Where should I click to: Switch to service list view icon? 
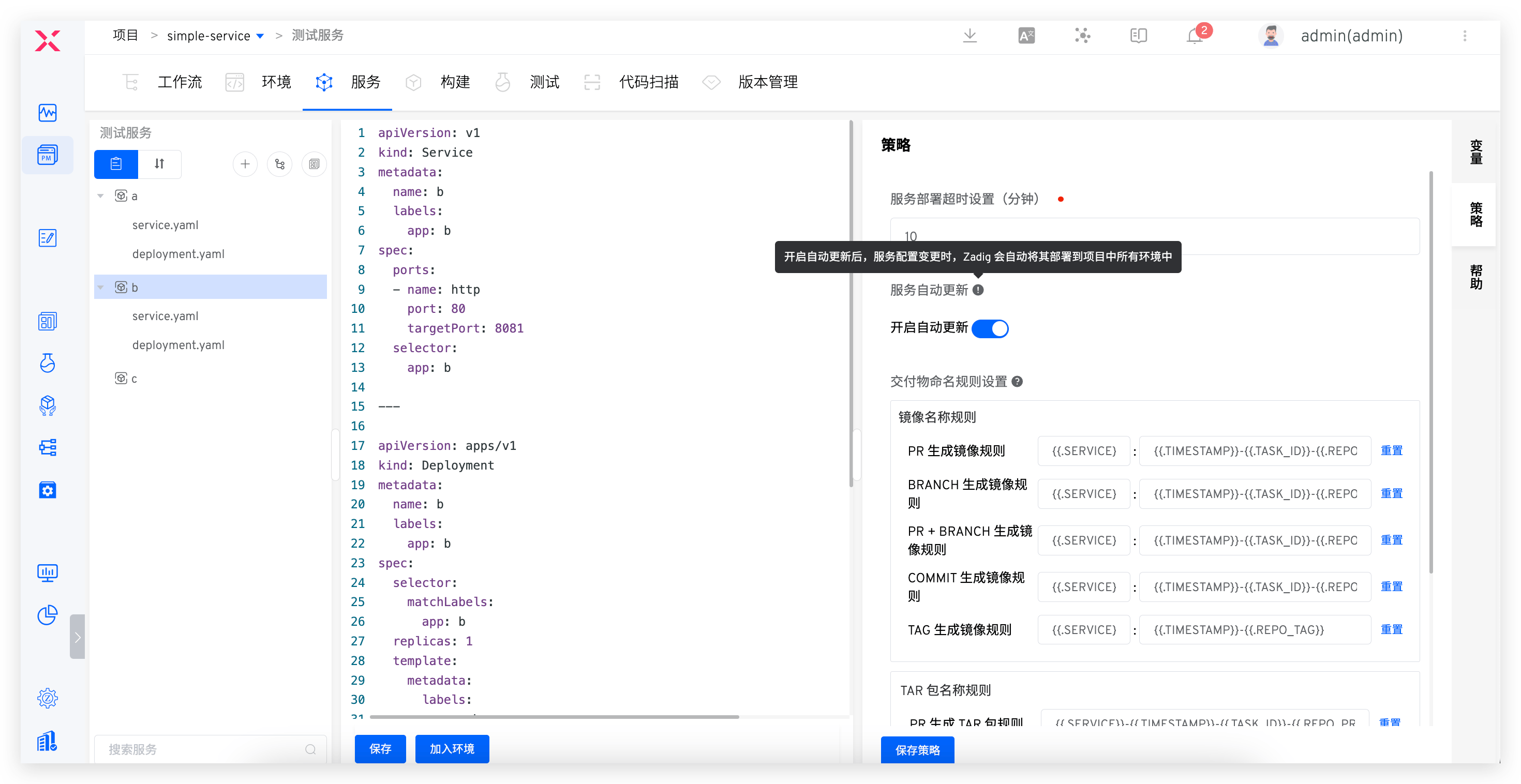pyautogui.click(x=116, y=163)
